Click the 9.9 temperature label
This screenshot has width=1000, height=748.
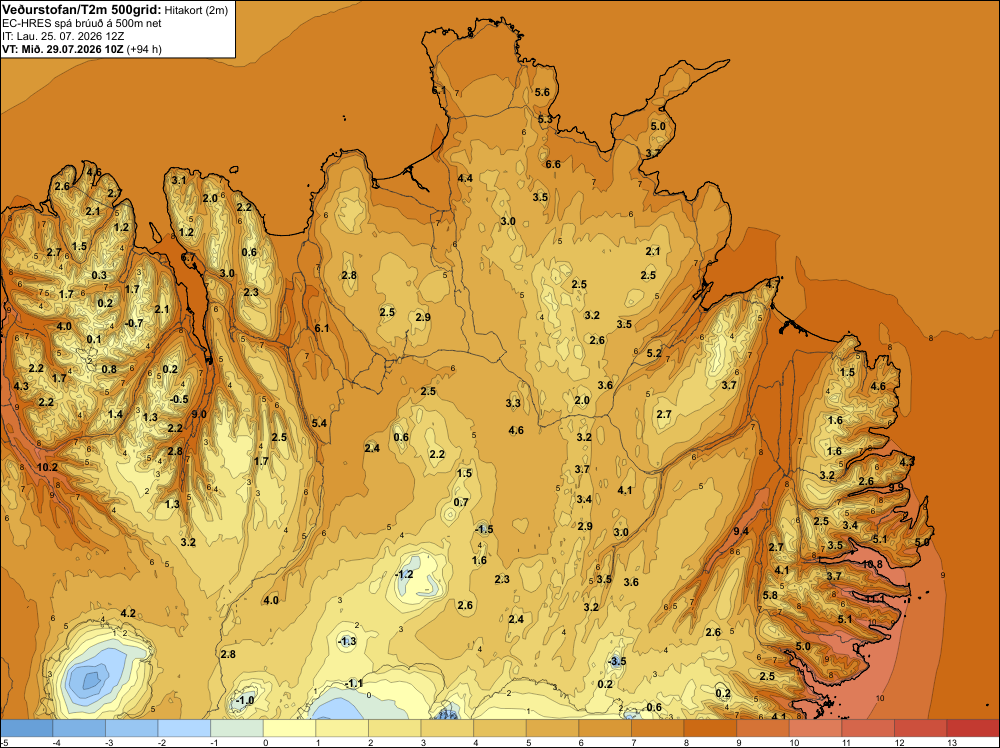896,487
